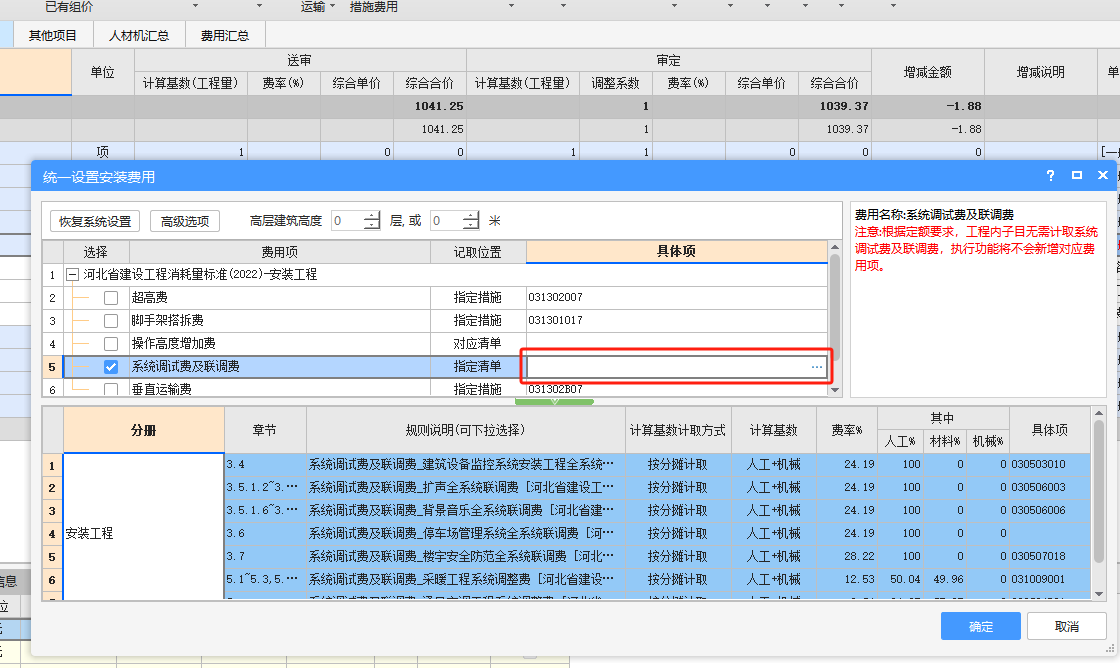The image size is (1120, 668).
Task: Click the 50.04 人工% cell
Action: point(900,579)
